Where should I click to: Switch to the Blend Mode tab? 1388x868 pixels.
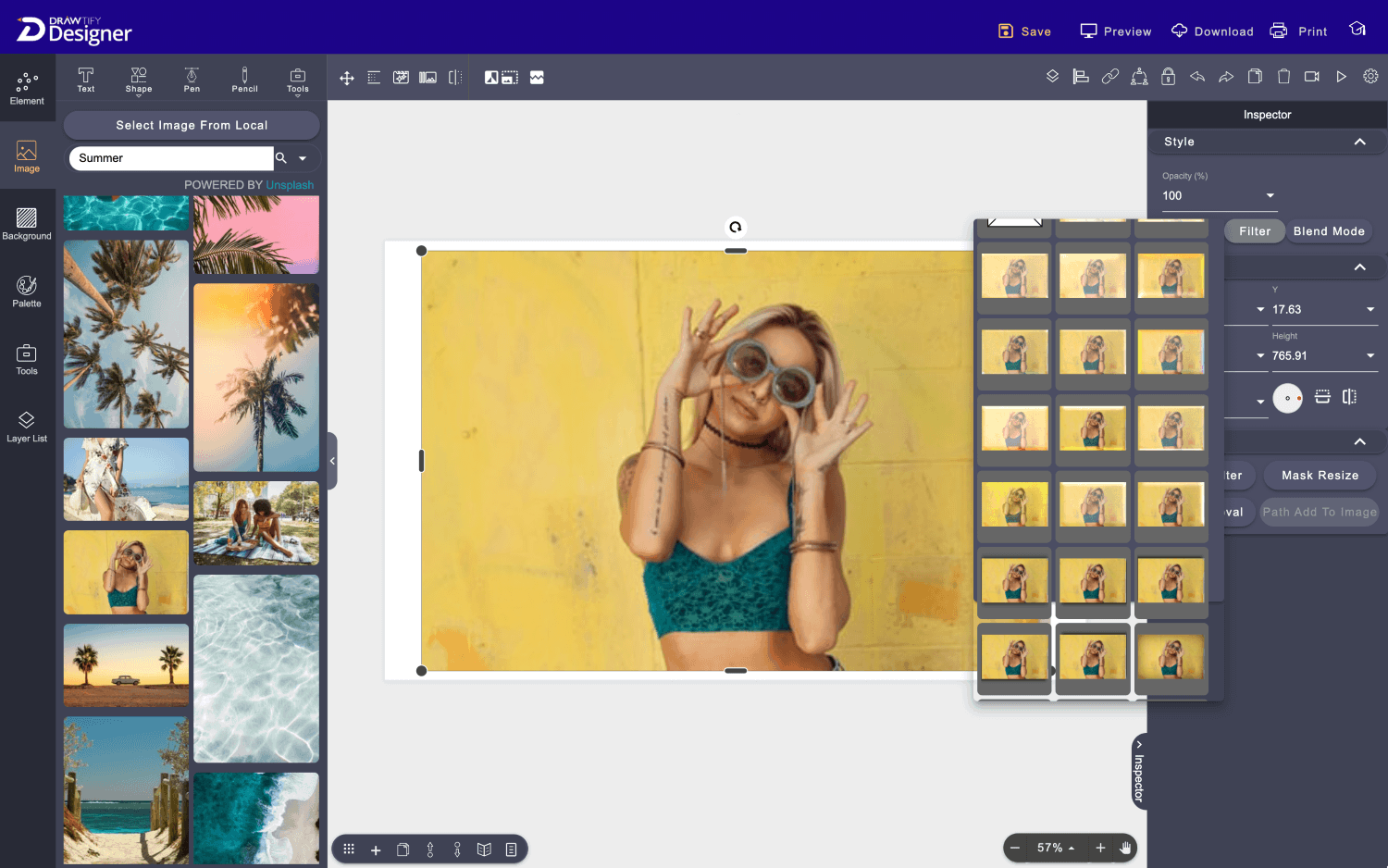(x=1328, y=231)
